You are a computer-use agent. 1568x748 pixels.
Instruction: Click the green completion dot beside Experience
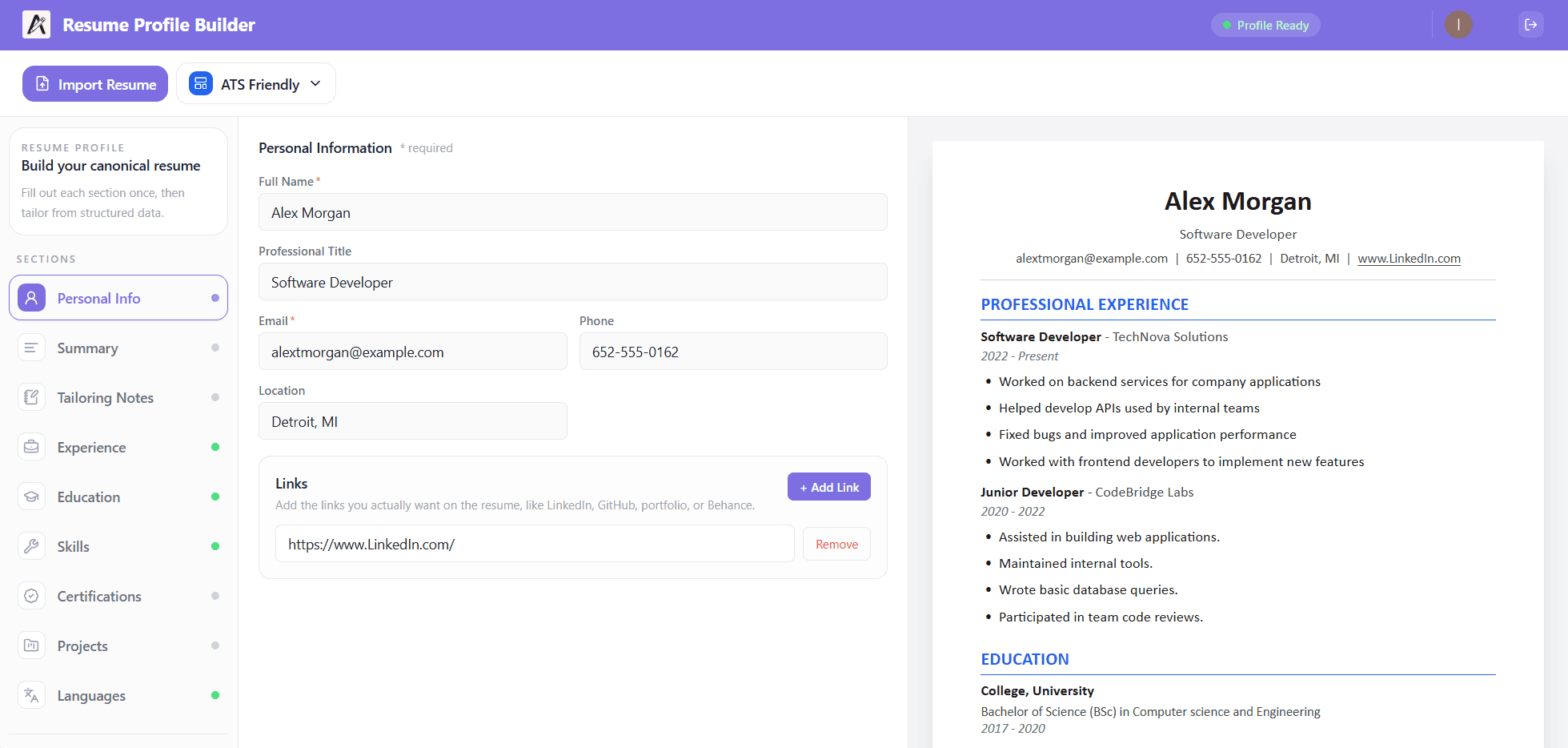click(x=215, y=447)
